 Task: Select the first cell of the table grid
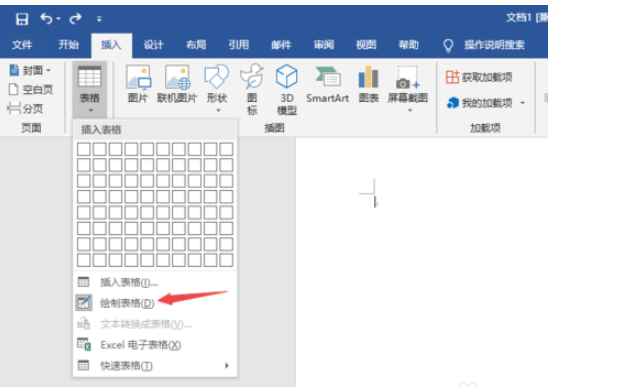point(84,149)
